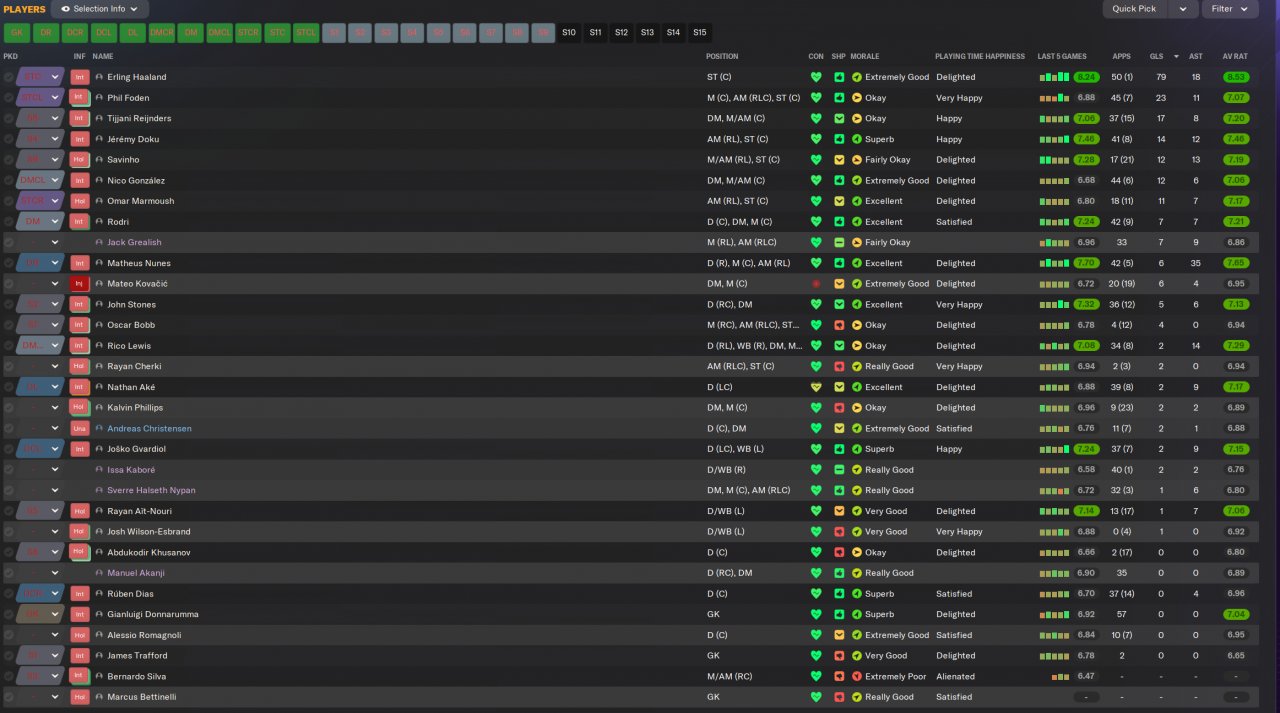Click the 7.65 average rating pill for Matheus Nunes
The image size is (1280, 713).
pyautogui.click(x=1236, y=263)
